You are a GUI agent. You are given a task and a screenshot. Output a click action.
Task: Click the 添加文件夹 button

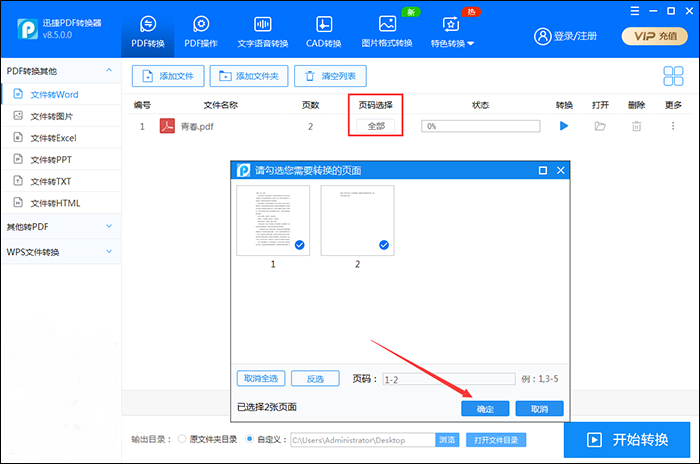point(249,76)
